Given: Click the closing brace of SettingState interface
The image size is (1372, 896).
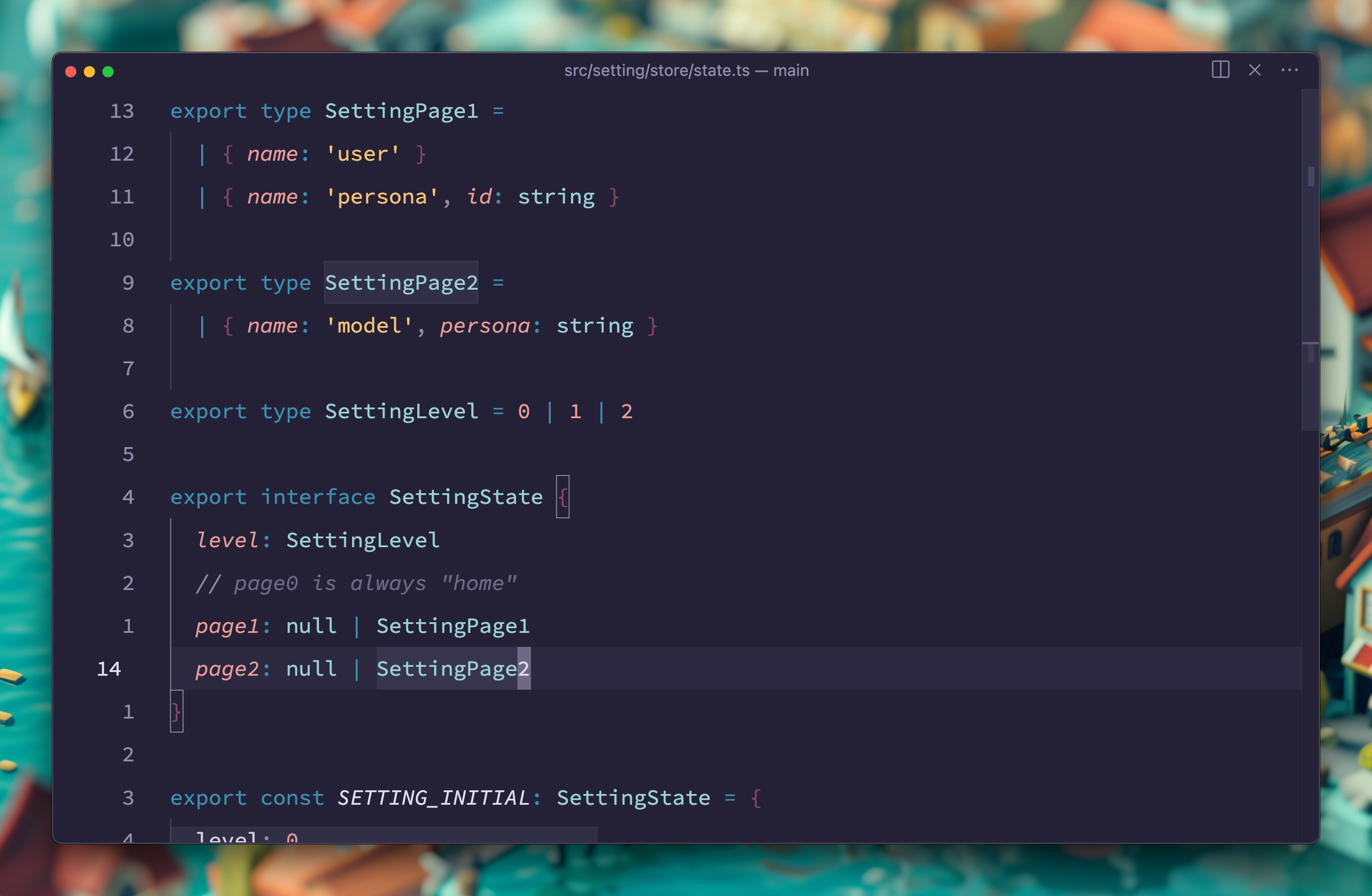Looking at the screenshot, I should [x=177, y=712].
